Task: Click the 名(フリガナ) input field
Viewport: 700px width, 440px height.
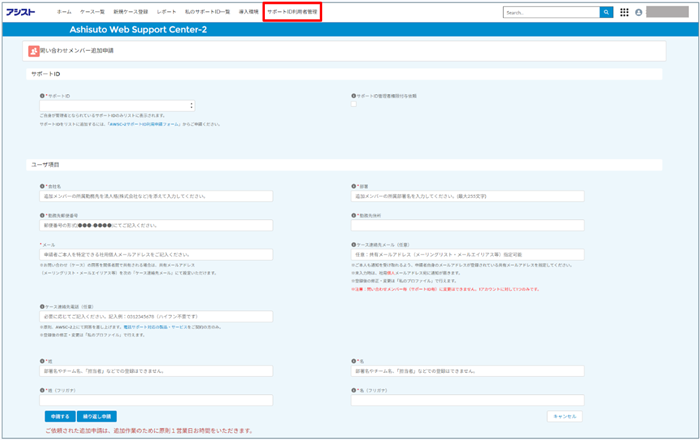Action: pyautogui.click(x=467, y=400)
